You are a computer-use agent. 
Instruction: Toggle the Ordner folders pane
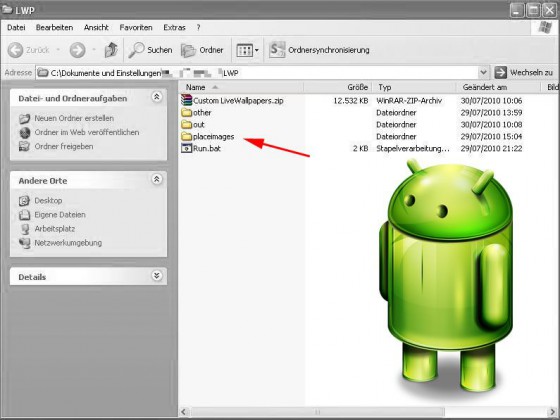coord(202,50)
